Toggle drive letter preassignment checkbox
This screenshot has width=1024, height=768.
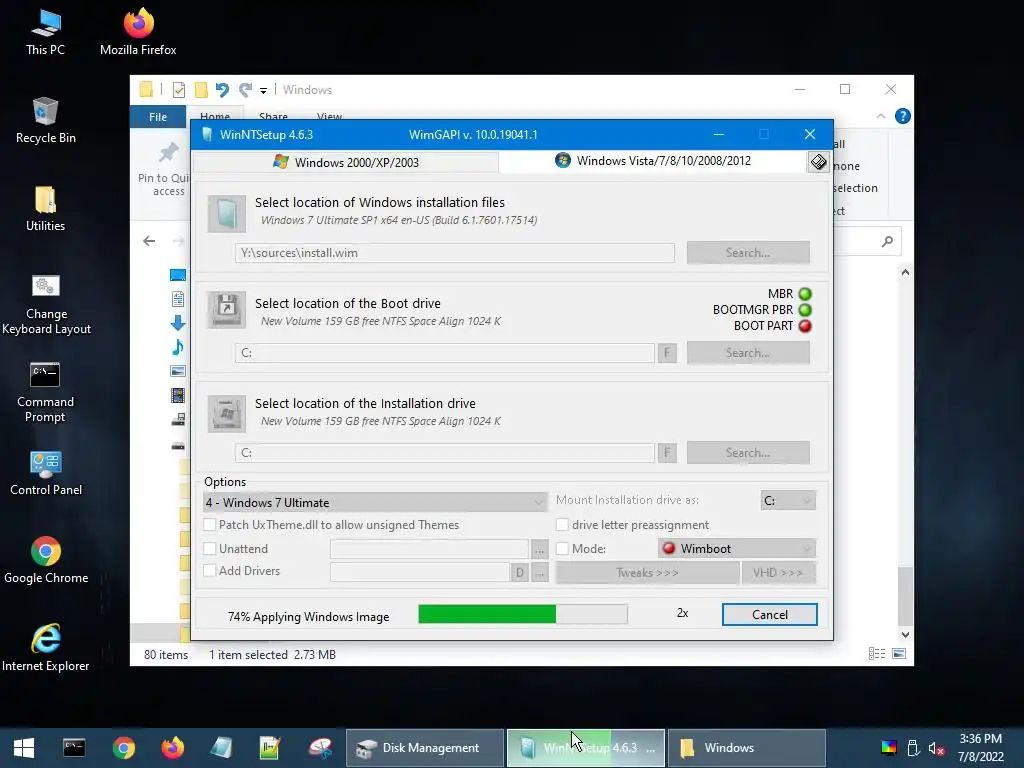(x=562, y=524)
